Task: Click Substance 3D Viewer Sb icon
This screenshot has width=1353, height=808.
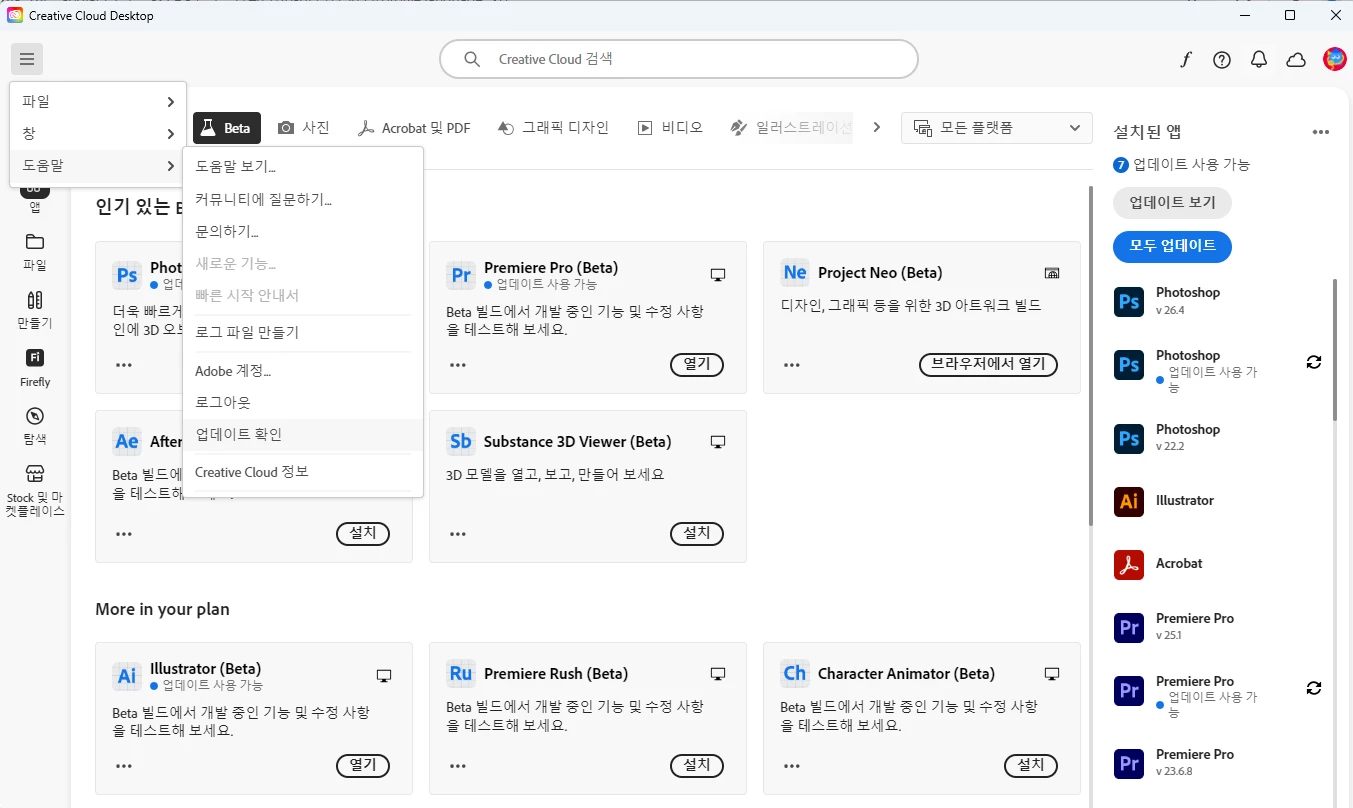Action: [x=461, y=441]
